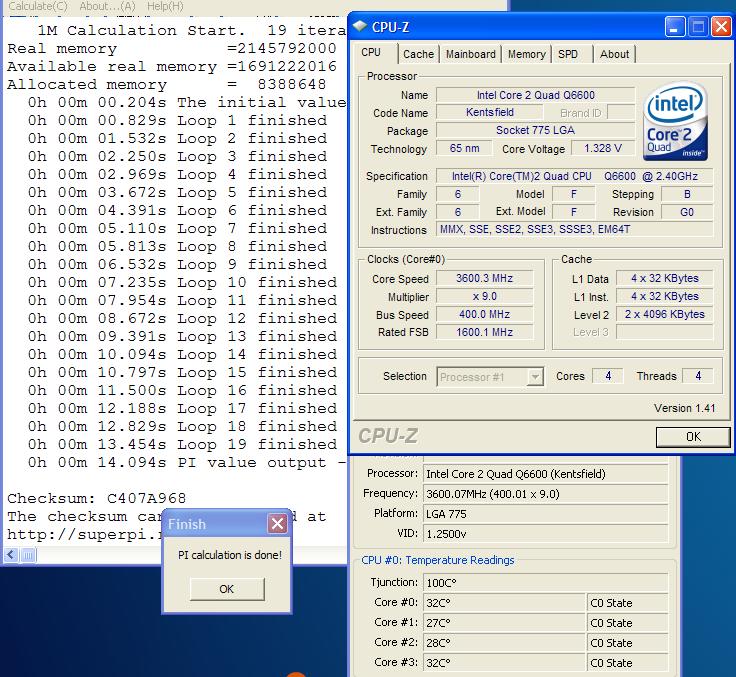Switch to the SPD tab in CPU-Z
Screen dimensions: 736x677
click(567, 54)
